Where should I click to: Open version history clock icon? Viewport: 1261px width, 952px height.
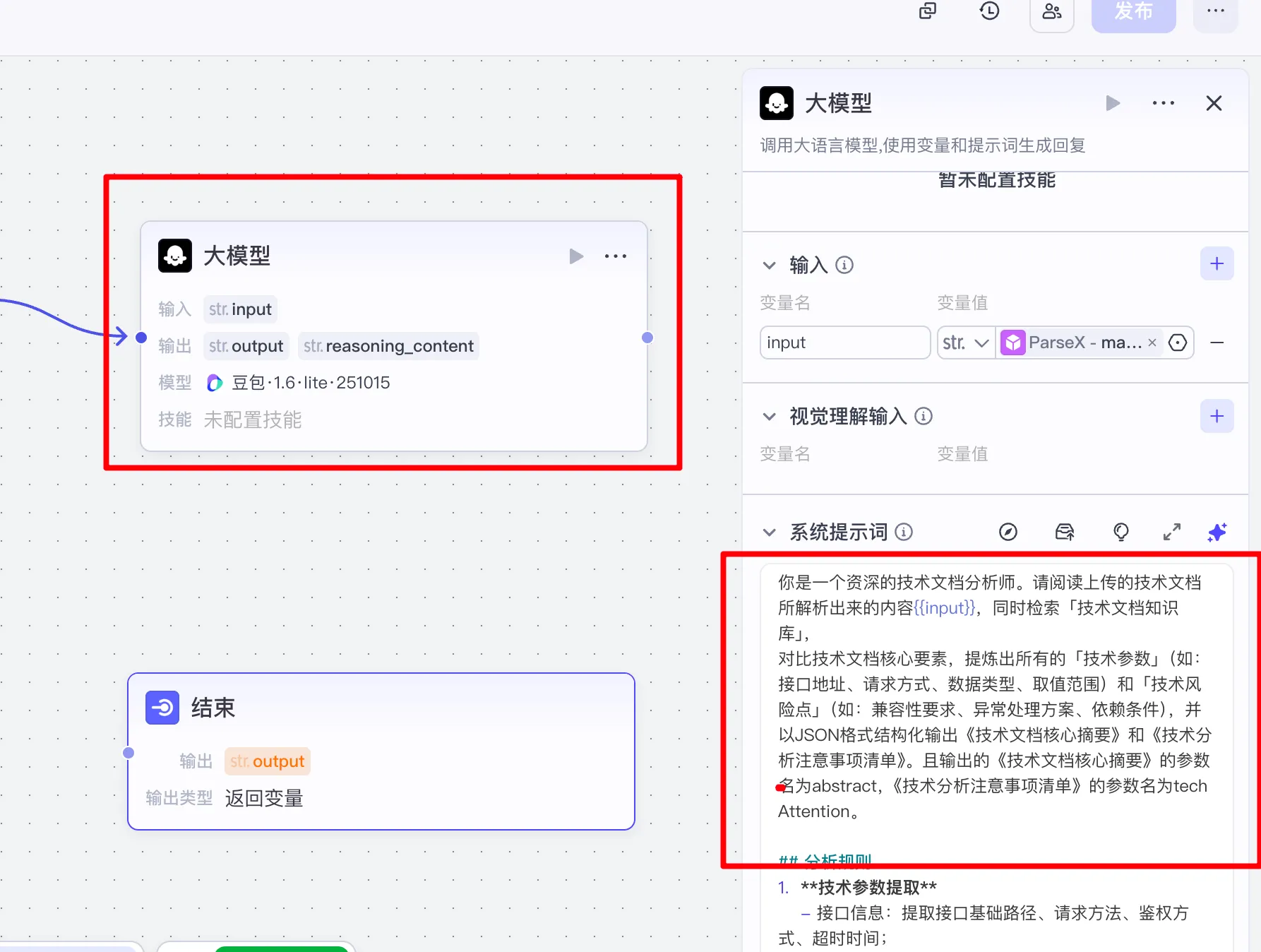(x=989, y=11)
